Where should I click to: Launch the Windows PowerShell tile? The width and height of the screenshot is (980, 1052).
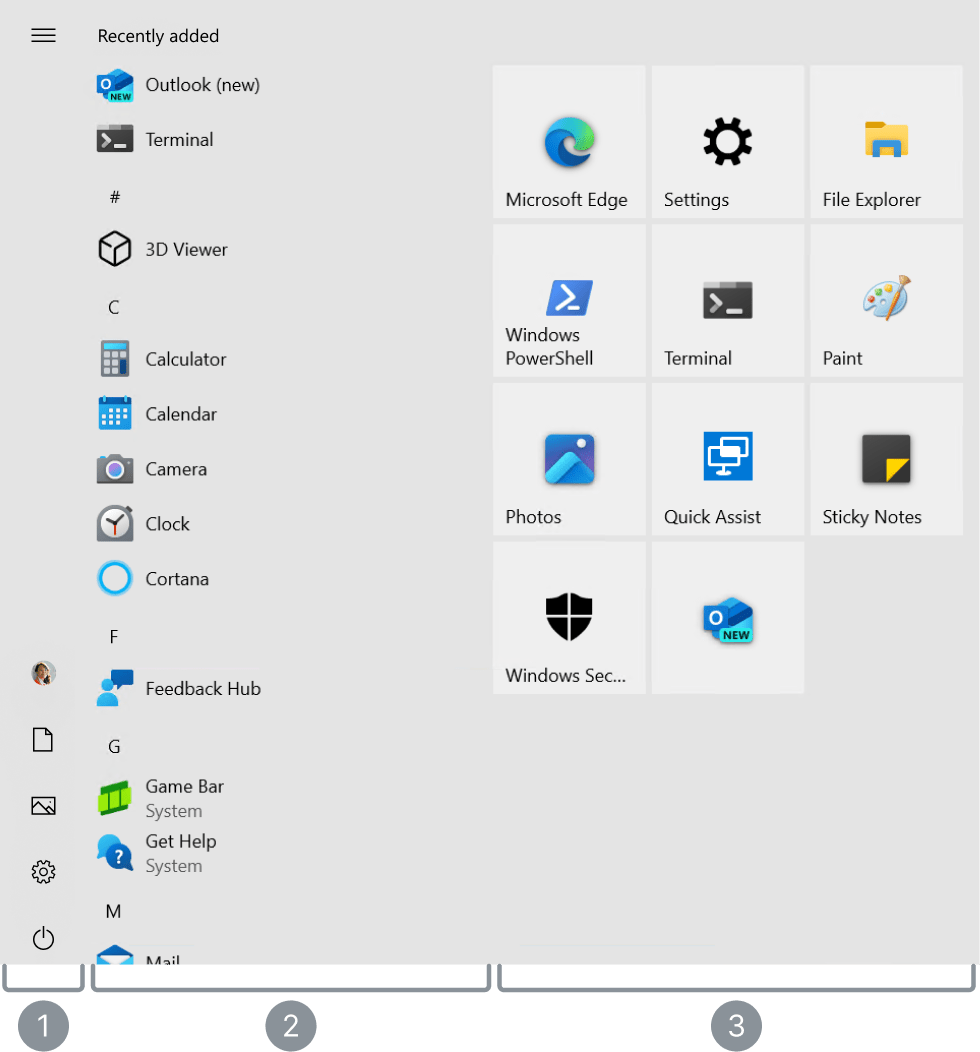[x=569, y=301]
